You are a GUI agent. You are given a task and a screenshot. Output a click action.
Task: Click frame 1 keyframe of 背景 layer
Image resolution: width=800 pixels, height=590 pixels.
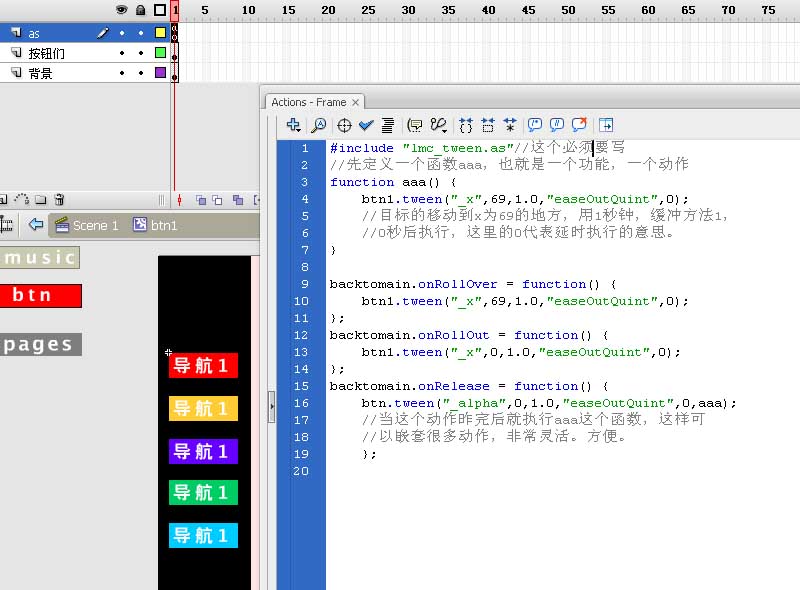coord(174,73)
